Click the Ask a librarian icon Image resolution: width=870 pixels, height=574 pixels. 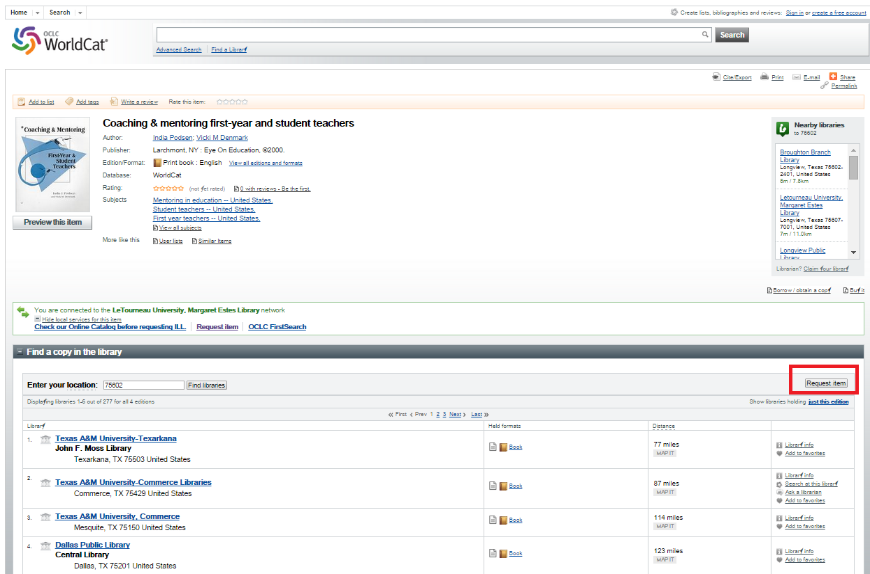pos(779,492)
